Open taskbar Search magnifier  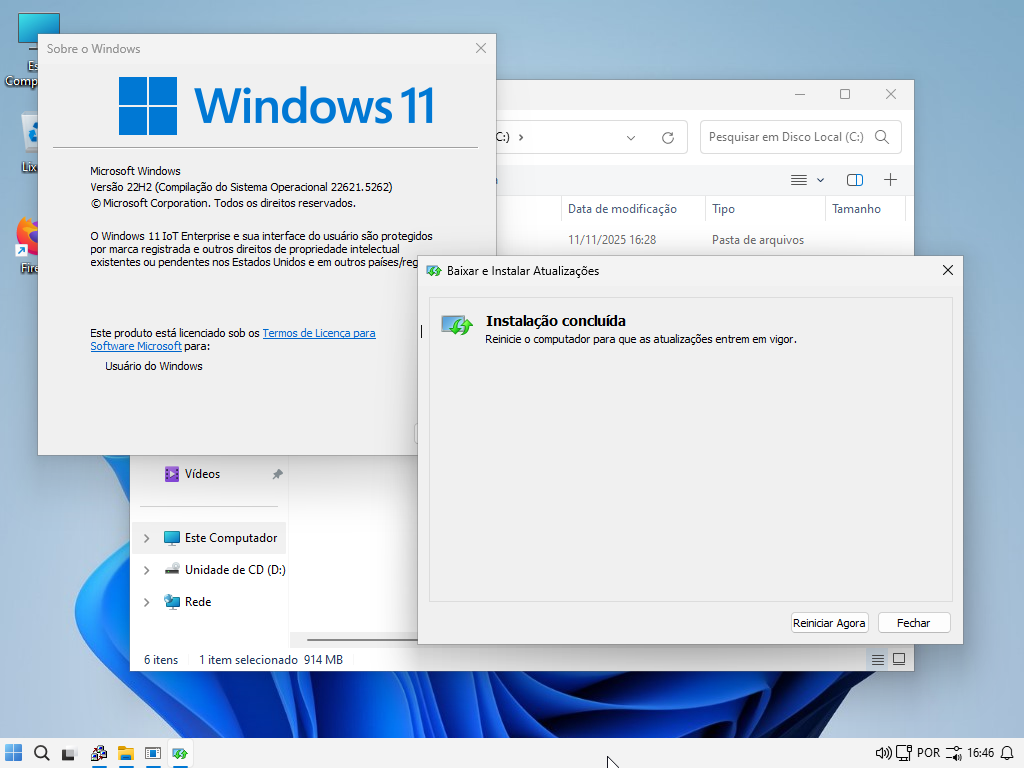click(42, 753)
